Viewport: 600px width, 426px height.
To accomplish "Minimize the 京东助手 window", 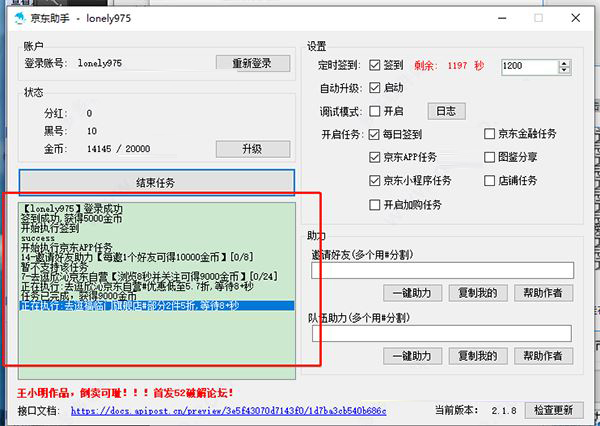I will click(x=502, y=18).
